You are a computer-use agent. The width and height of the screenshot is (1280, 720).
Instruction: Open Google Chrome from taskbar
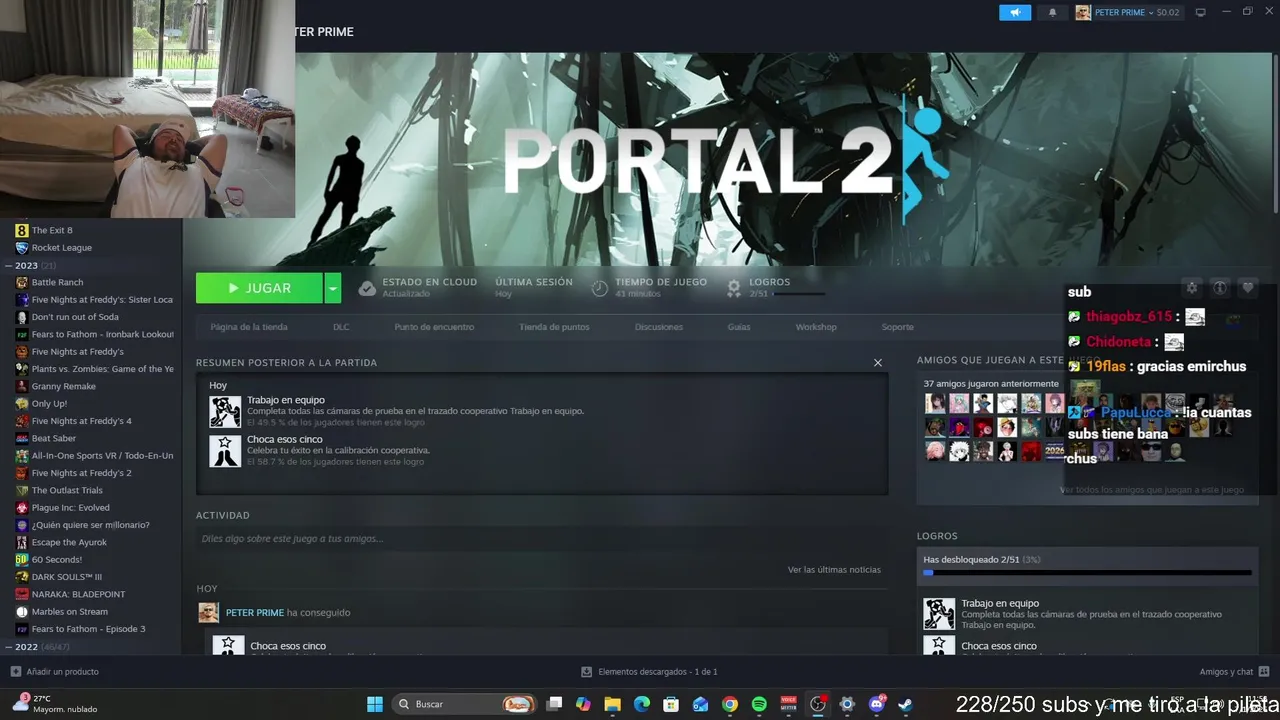pos(730,704)
